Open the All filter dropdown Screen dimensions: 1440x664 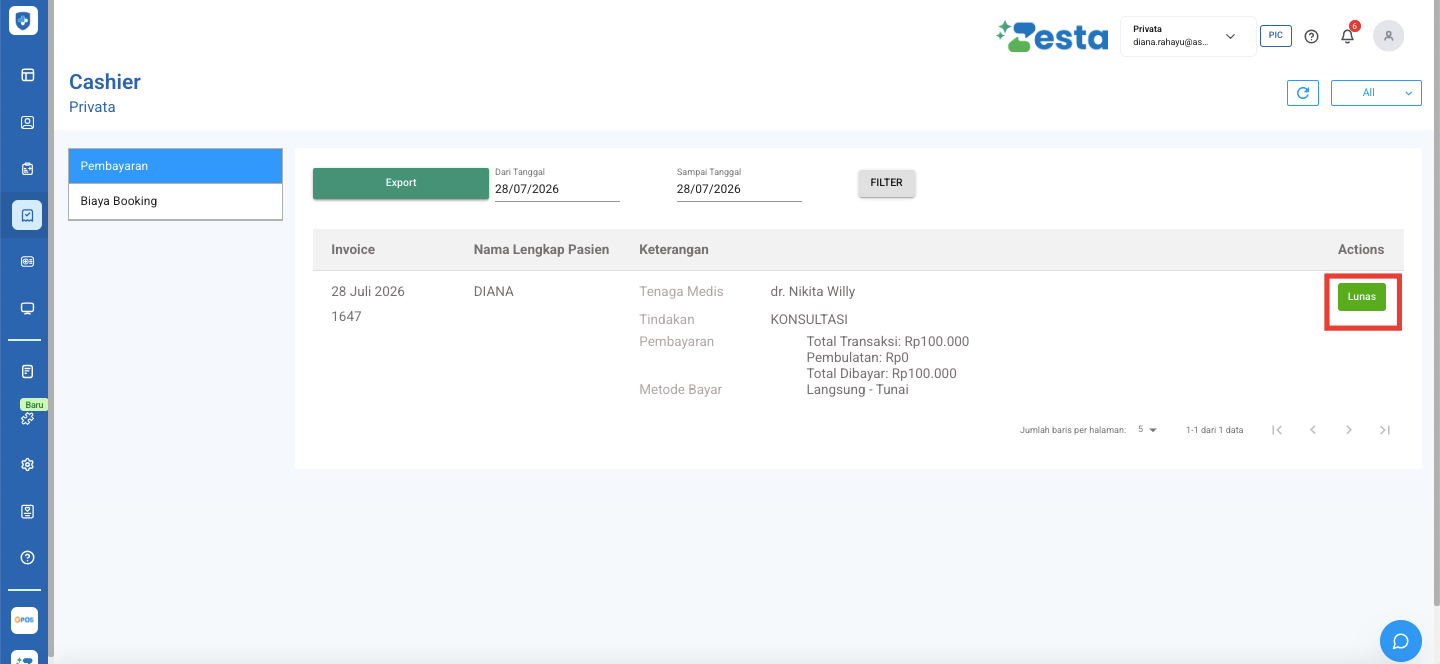click(1376, 93)
